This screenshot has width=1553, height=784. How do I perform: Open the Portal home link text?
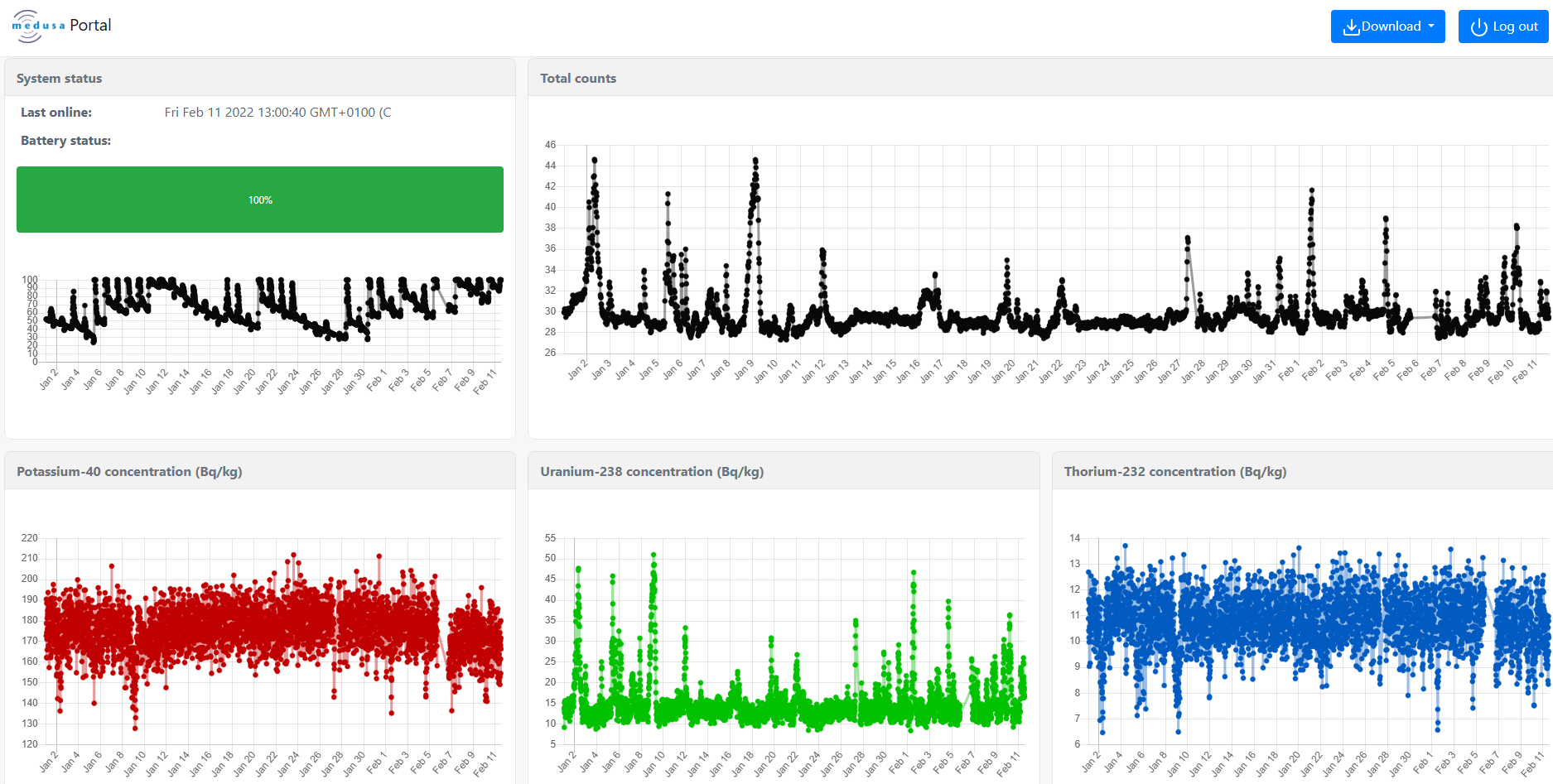point(90,26)
